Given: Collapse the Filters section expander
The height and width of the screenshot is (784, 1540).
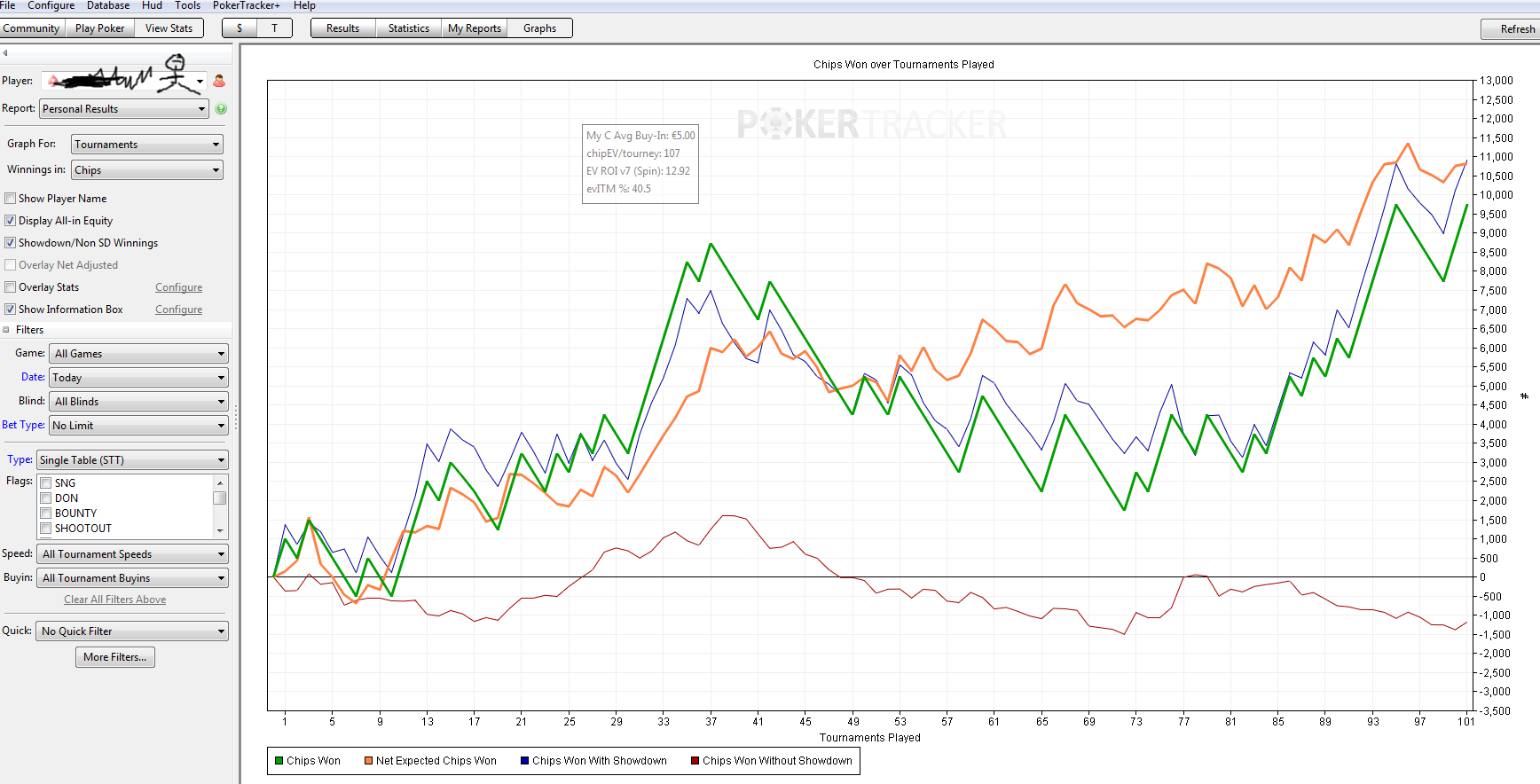Looking at the screenshot, I should 6,330.
